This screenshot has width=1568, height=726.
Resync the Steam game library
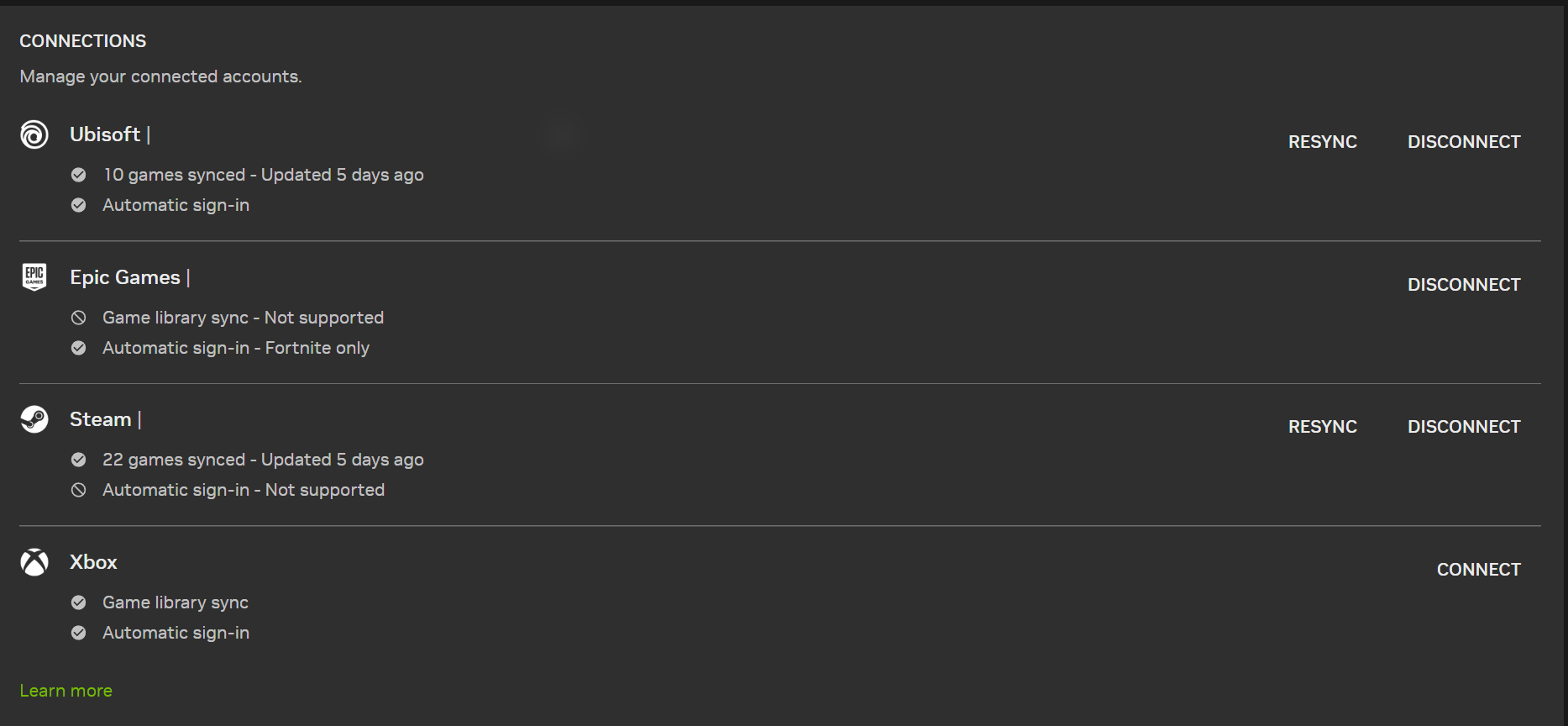1323,427
